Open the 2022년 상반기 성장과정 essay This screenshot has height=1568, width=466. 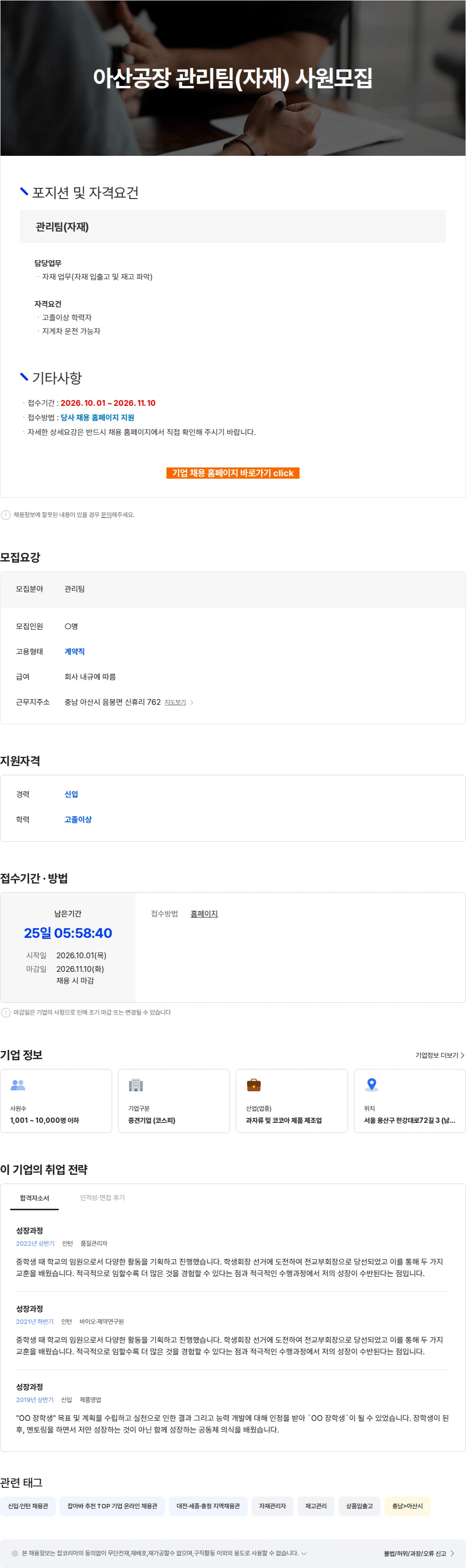pyautogui.click(x=233, y=1252)
